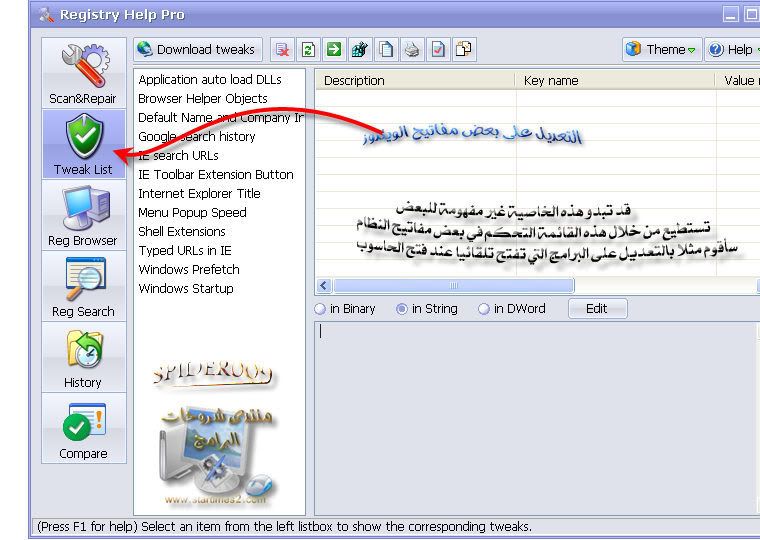Open the Reg Browser panel

[x=83, y=215]
